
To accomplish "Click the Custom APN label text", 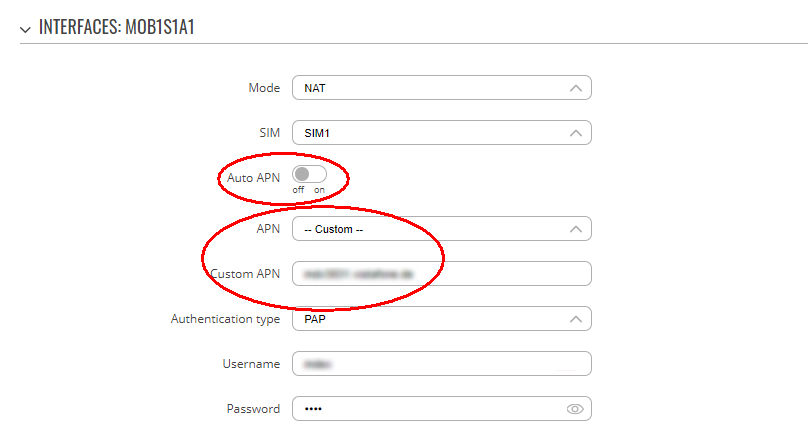I will click(x=245, y=274).
